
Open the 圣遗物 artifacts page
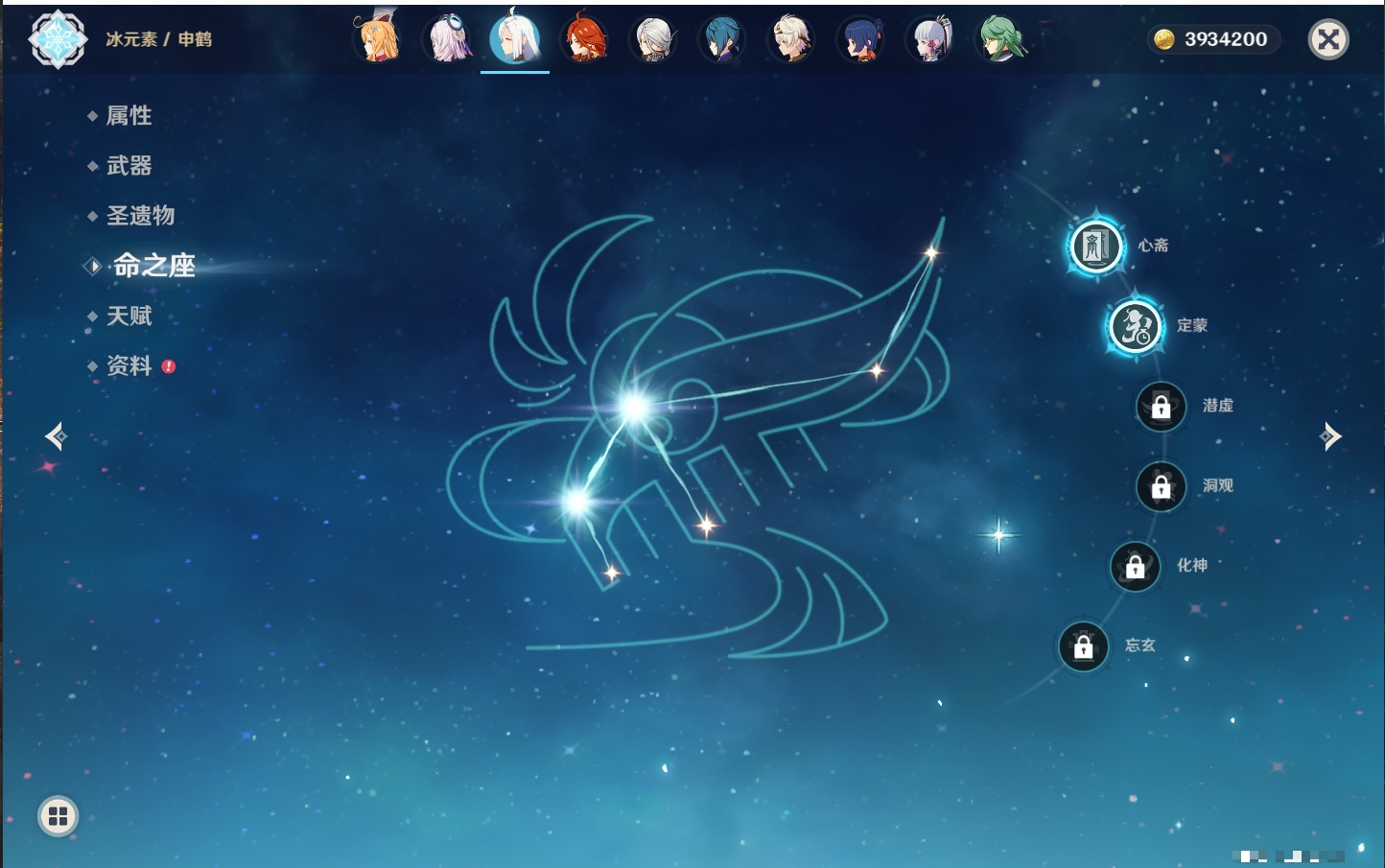[x=140, y=216]
